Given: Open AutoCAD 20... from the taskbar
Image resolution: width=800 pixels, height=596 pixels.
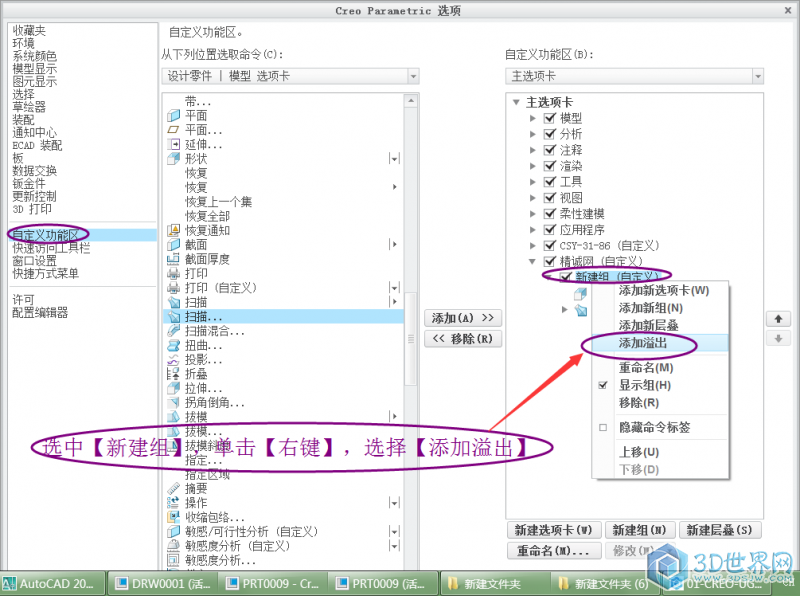Looking at the screenshot, I should click(x=53, y=583).
